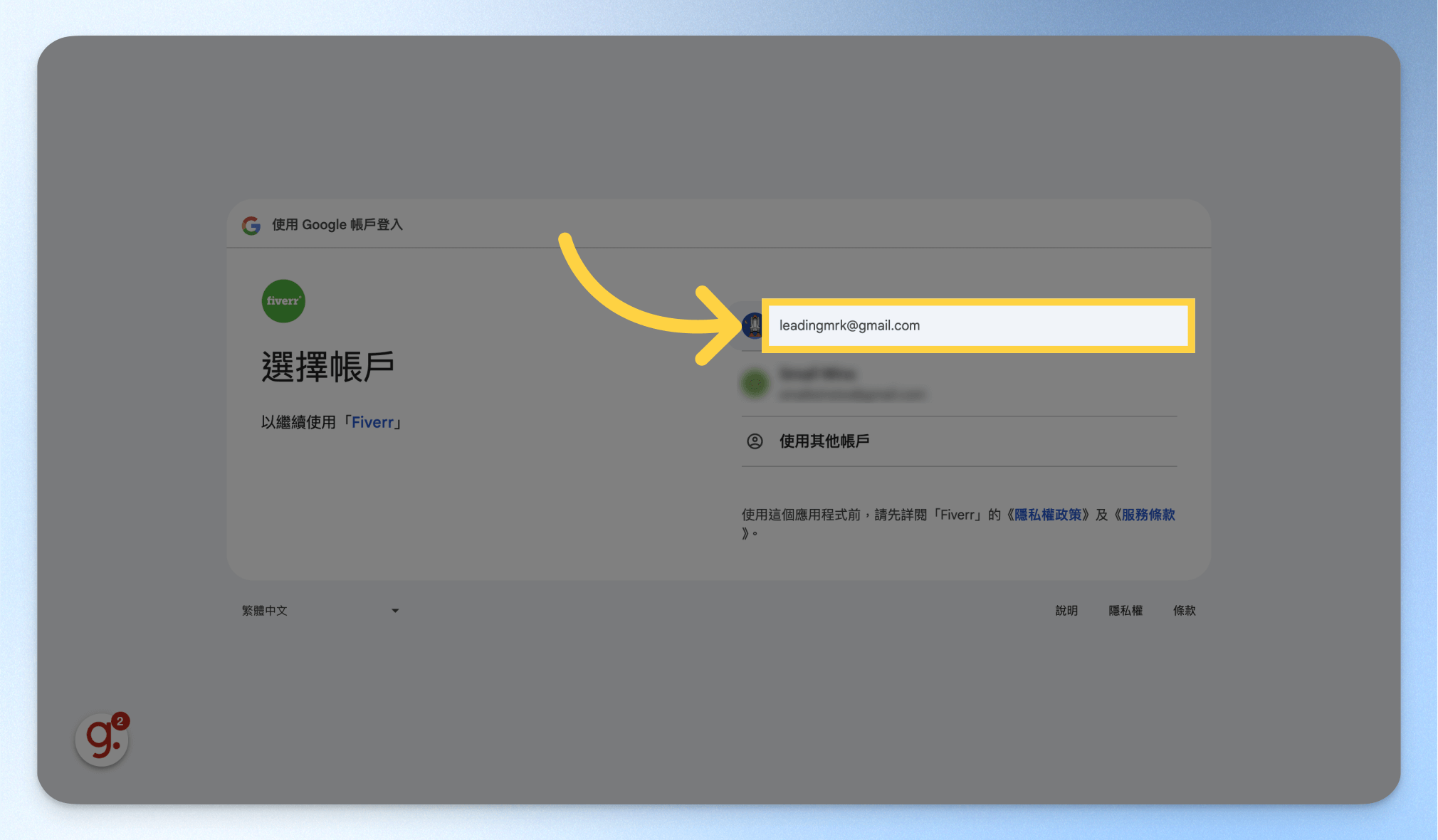Click the 隱私權 privacy footer link
This screenshot has width=1438, height=840.
(x=1125, y=611)
